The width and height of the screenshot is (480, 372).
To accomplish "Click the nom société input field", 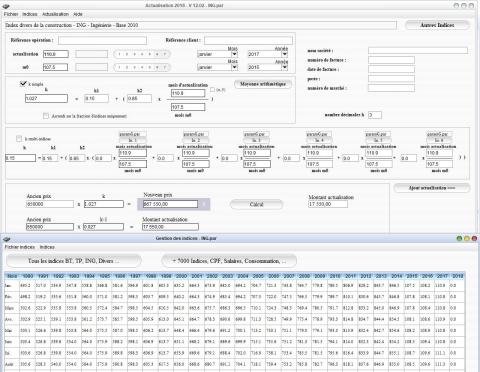I will (418, 50).
